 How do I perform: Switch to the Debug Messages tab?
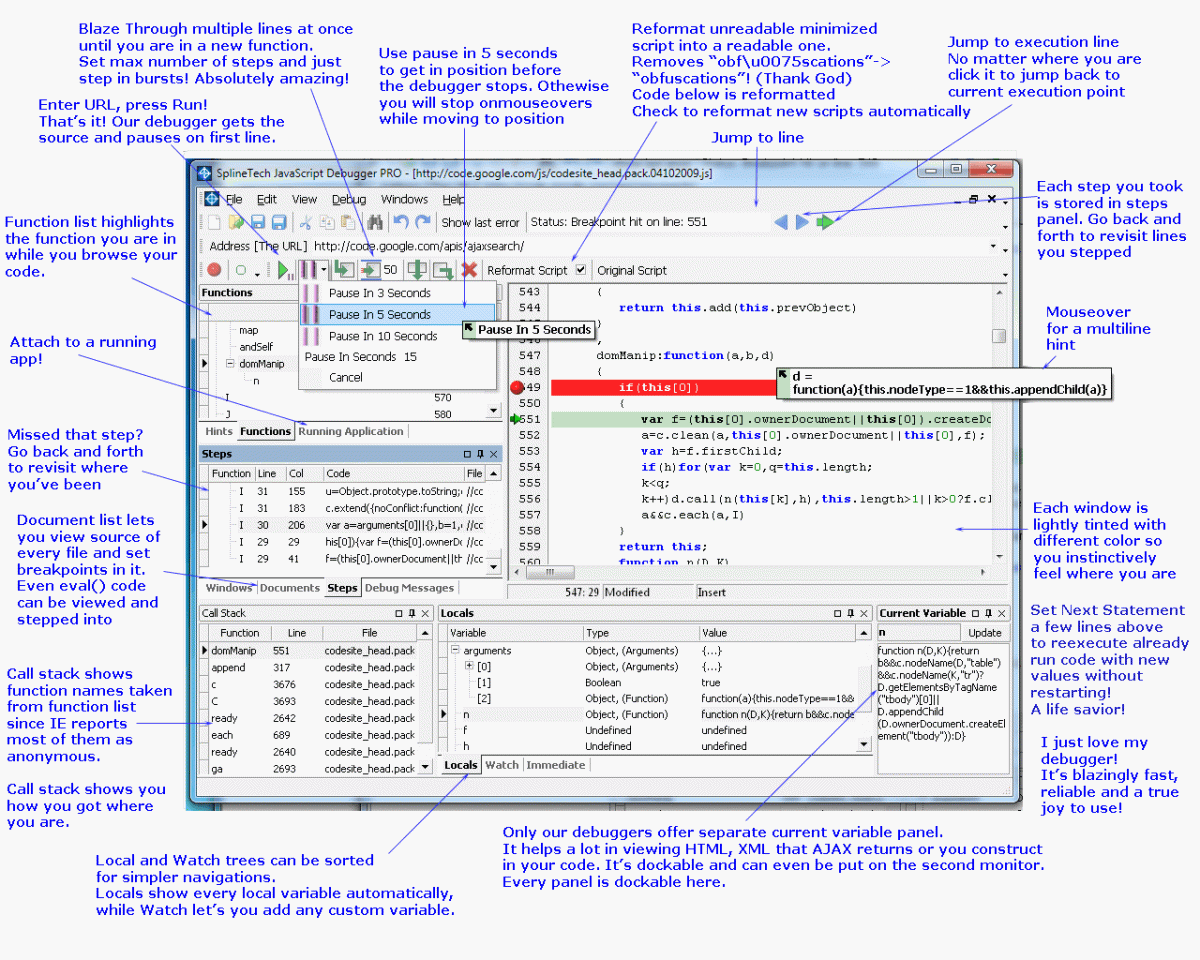408,588
